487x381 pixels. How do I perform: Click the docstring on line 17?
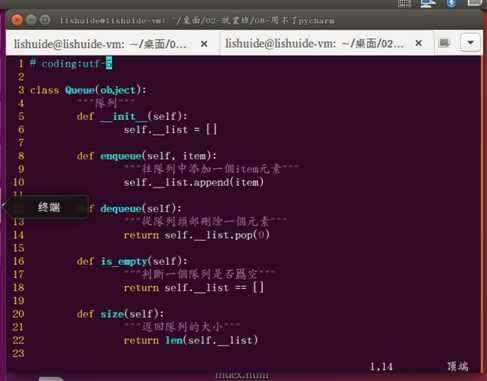199,274
